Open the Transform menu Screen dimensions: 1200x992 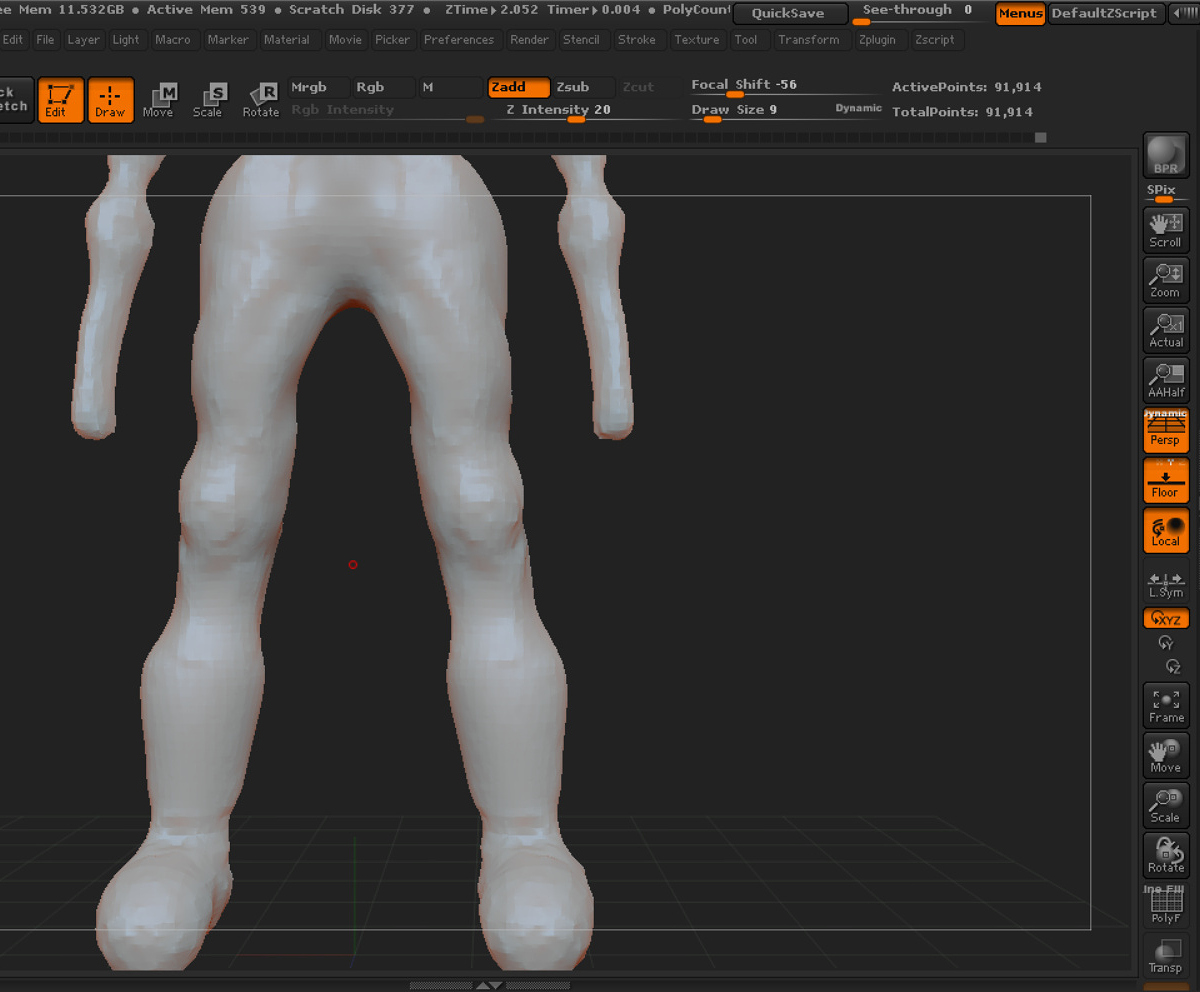coord(809,40)
